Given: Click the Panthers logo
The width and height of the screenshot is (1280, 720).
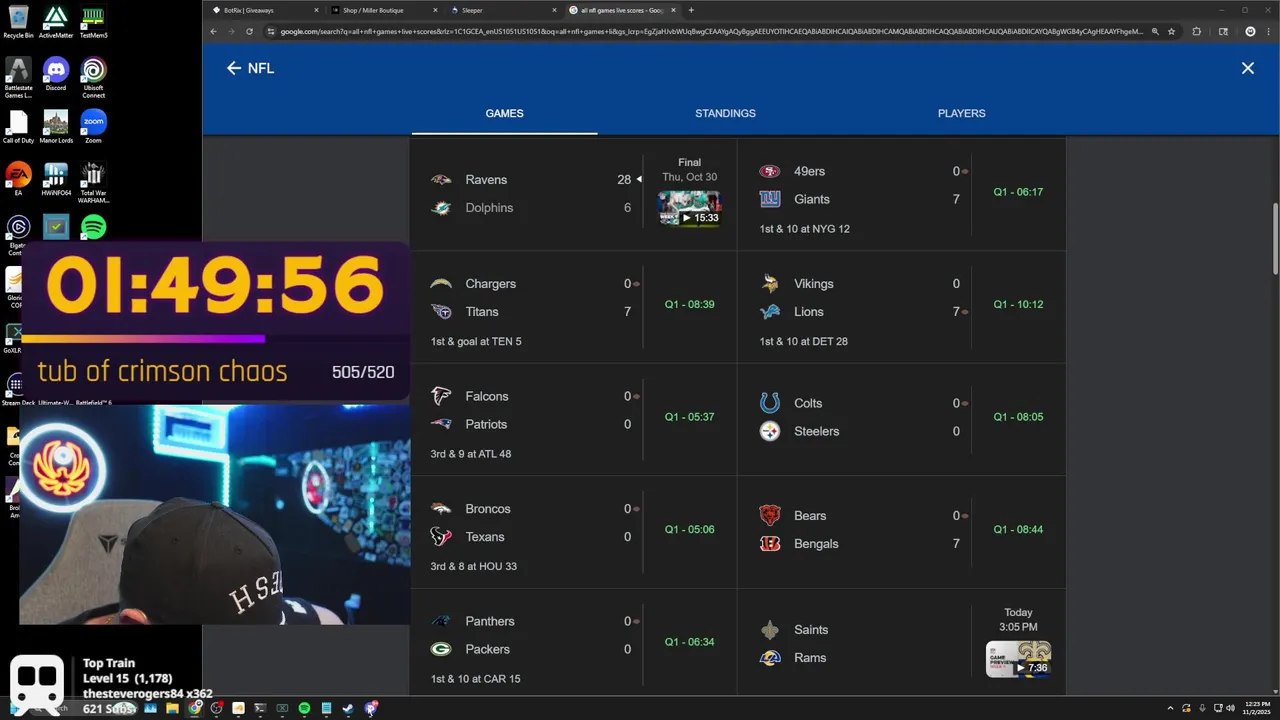Looking at the screenshot, I should coord(440,621).
